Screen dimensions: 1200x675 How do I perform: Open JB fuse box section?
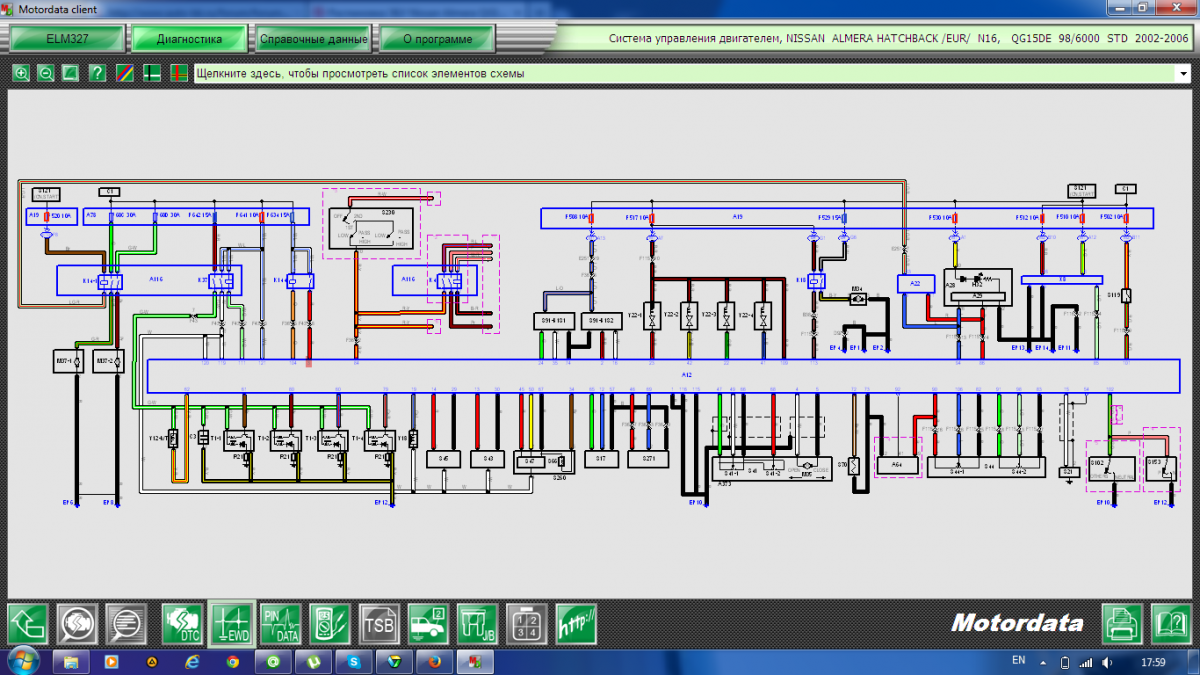[477, 624]
